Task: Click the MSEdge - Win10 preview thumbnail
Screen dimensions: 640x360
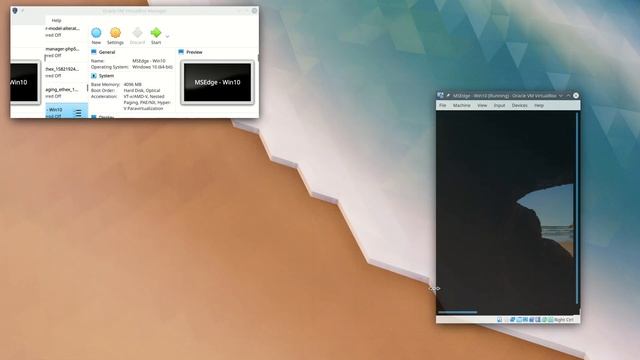Action: coord(217,82)
